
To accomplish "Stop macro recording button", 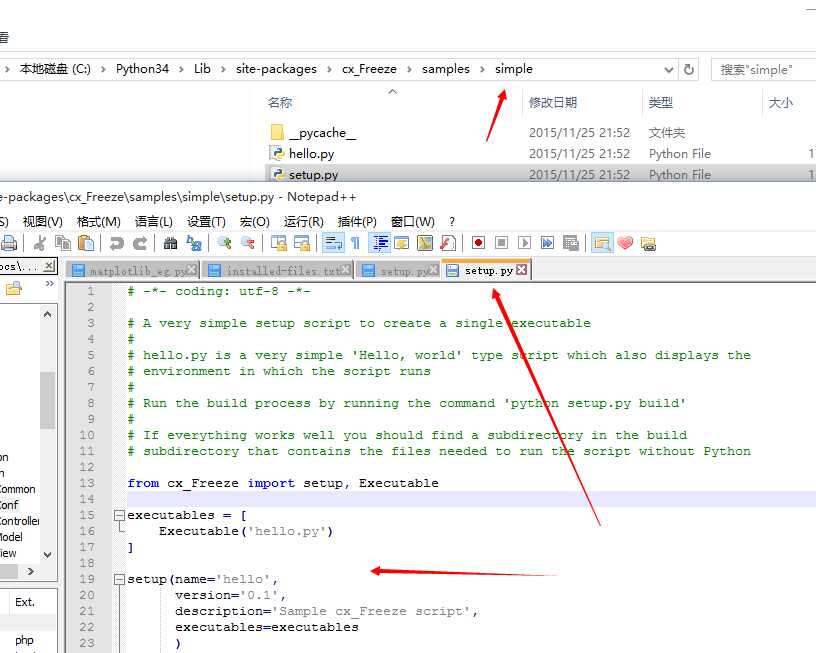I will [501, 243].
